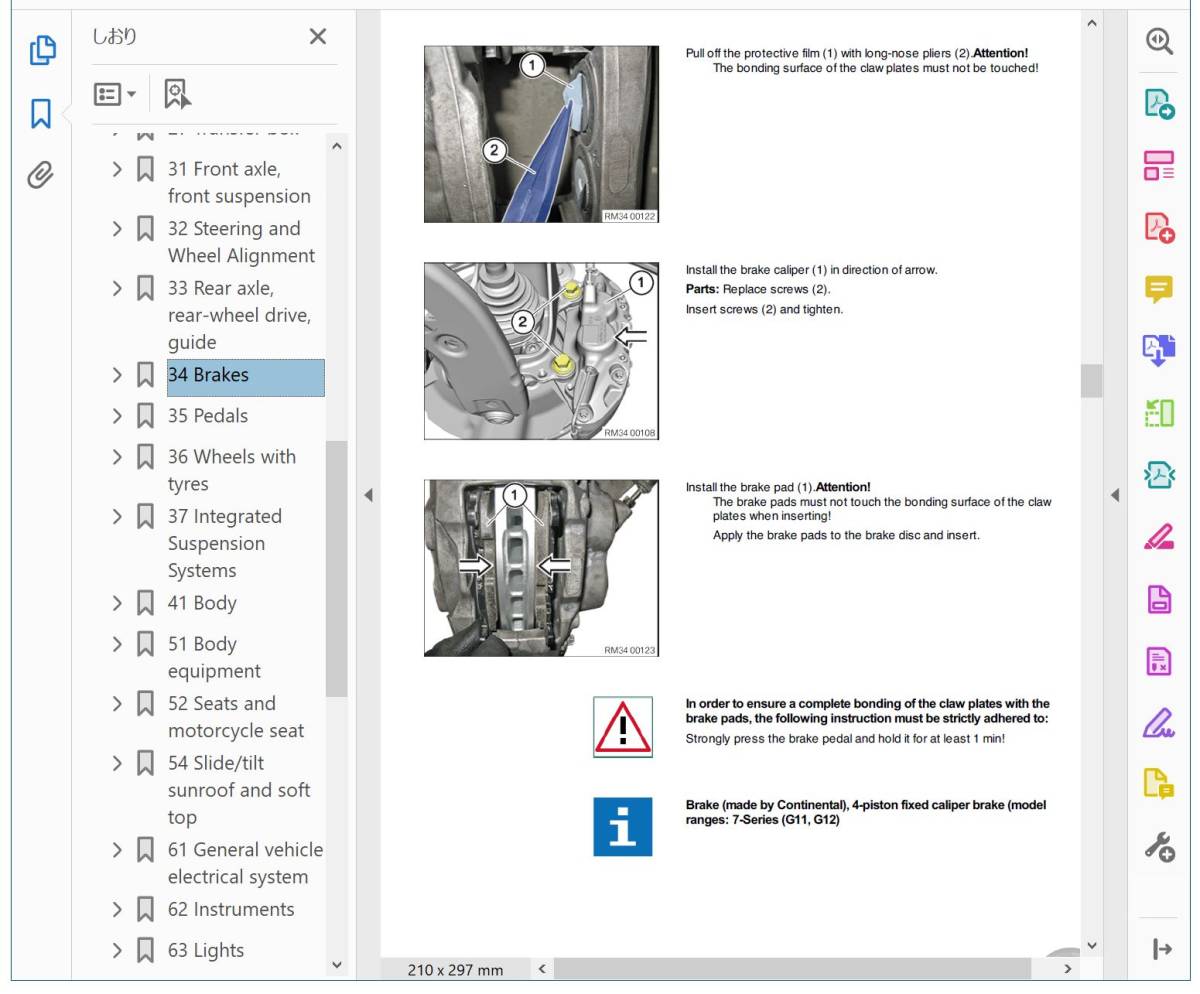Open the Organize Pages tool
Image resolution: width=1200 pixels, height=994 pixels.
(1159, 165)
